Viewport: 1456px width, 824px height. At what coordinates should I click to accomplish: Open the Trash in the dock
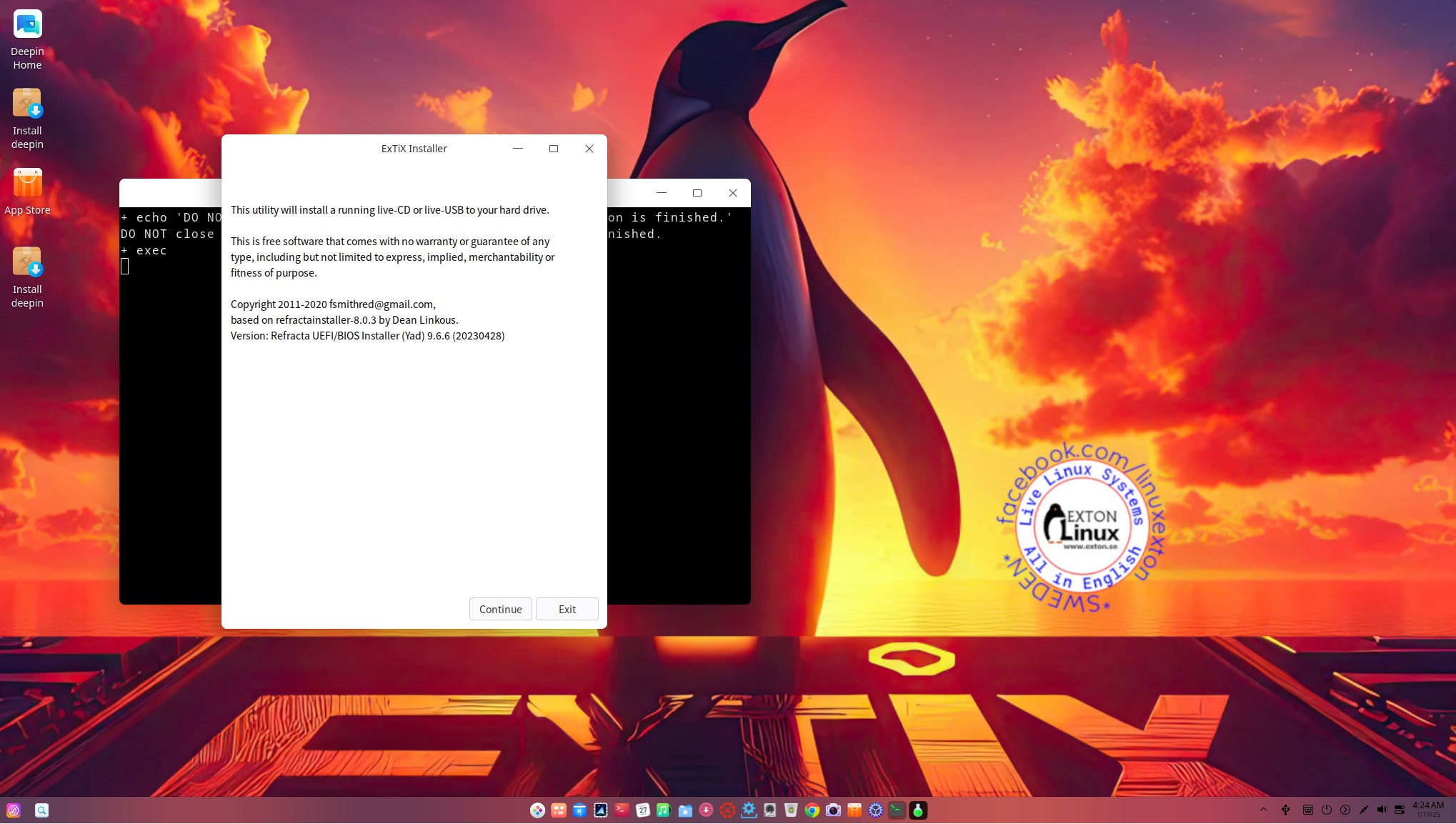tap(791, 810)
